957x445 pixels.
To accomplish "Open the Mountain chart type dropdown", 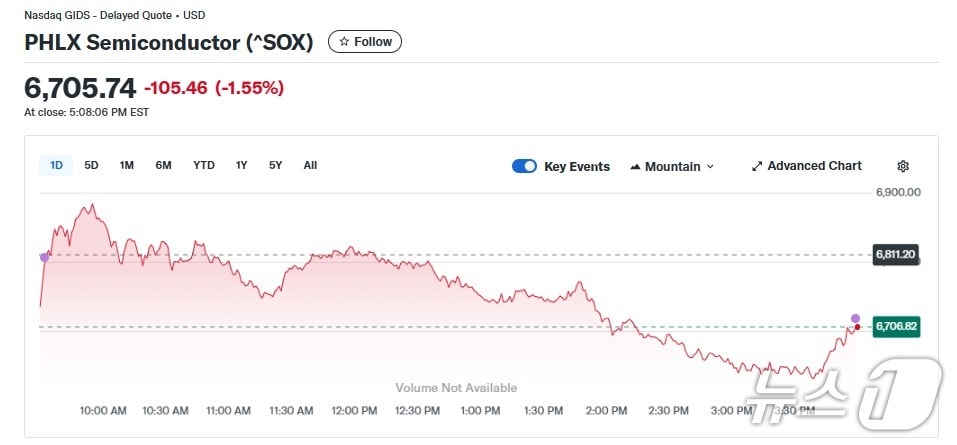I will click(x=672, y=166).
